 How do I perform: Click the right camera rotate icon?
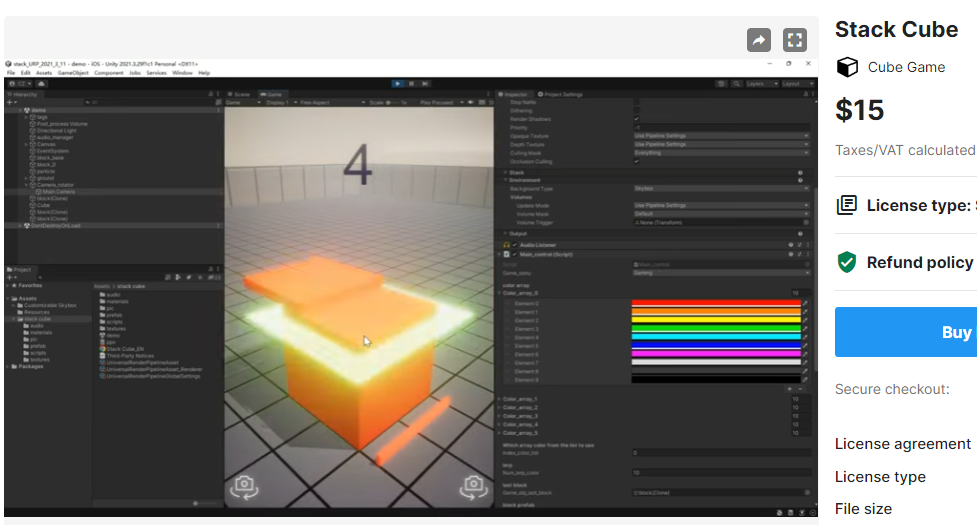pyautogui.click(x=473, y=486)
